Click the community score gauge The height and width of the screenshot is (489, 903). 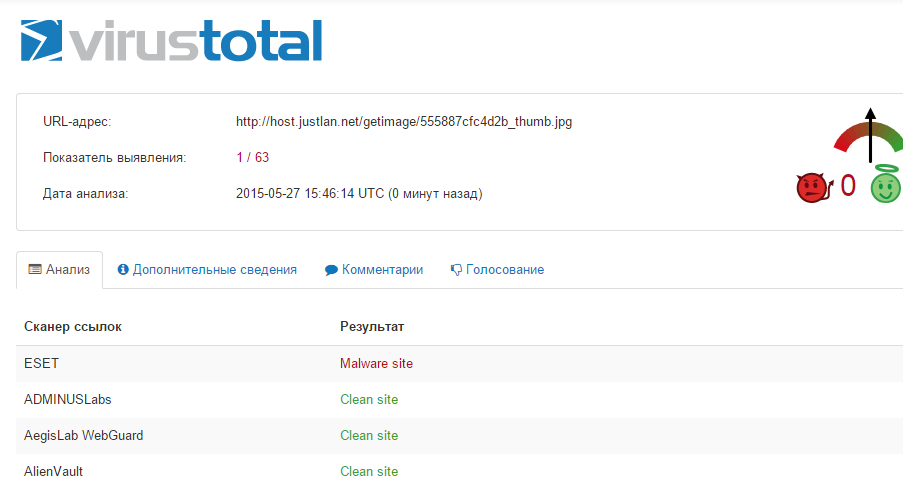(870, 135)
